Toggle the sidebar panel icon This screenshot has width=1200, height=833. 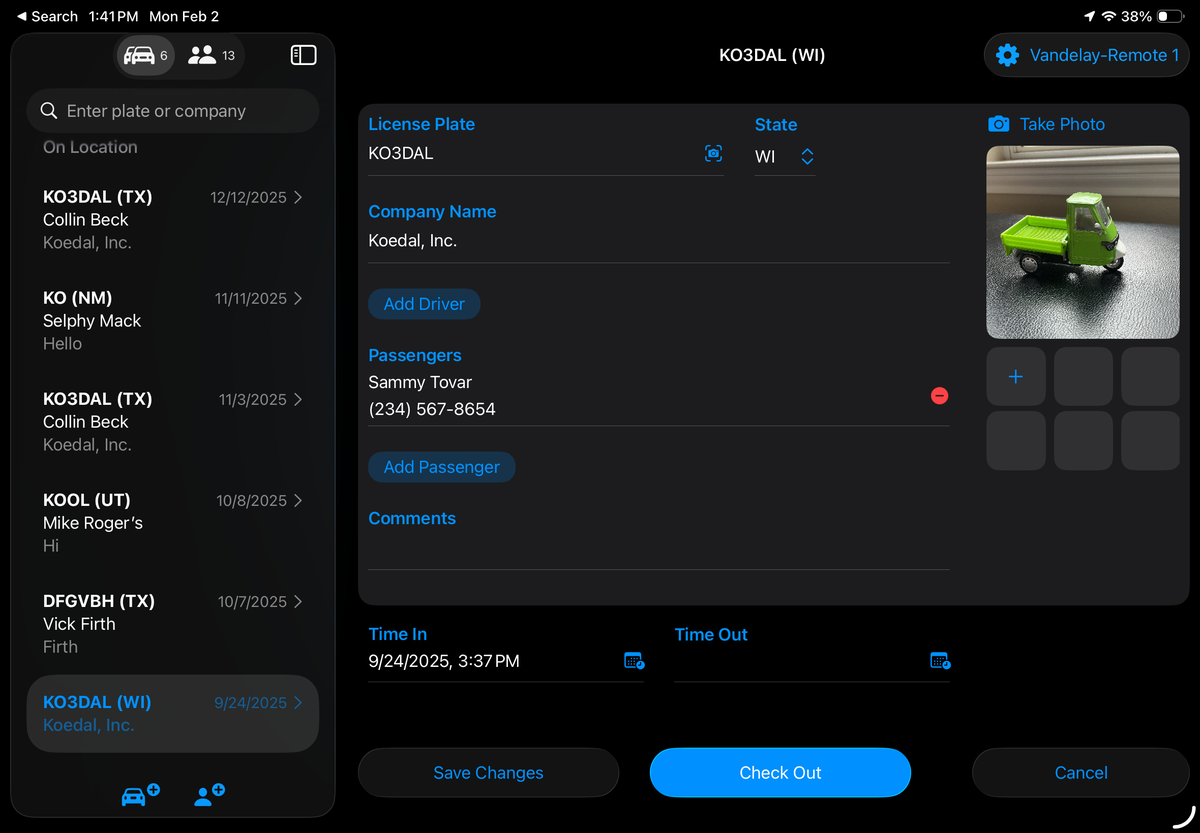303,55
